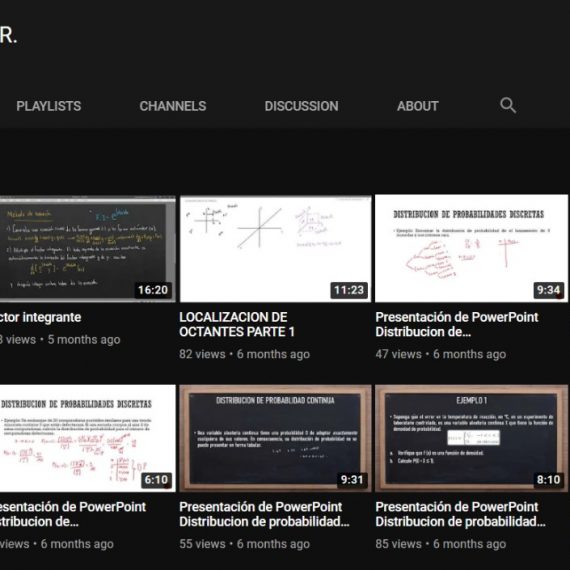The width and height of the screenshot is (570, 570).
Task: Click the 11:23 duration badge
Action: [x=349, y=290]
